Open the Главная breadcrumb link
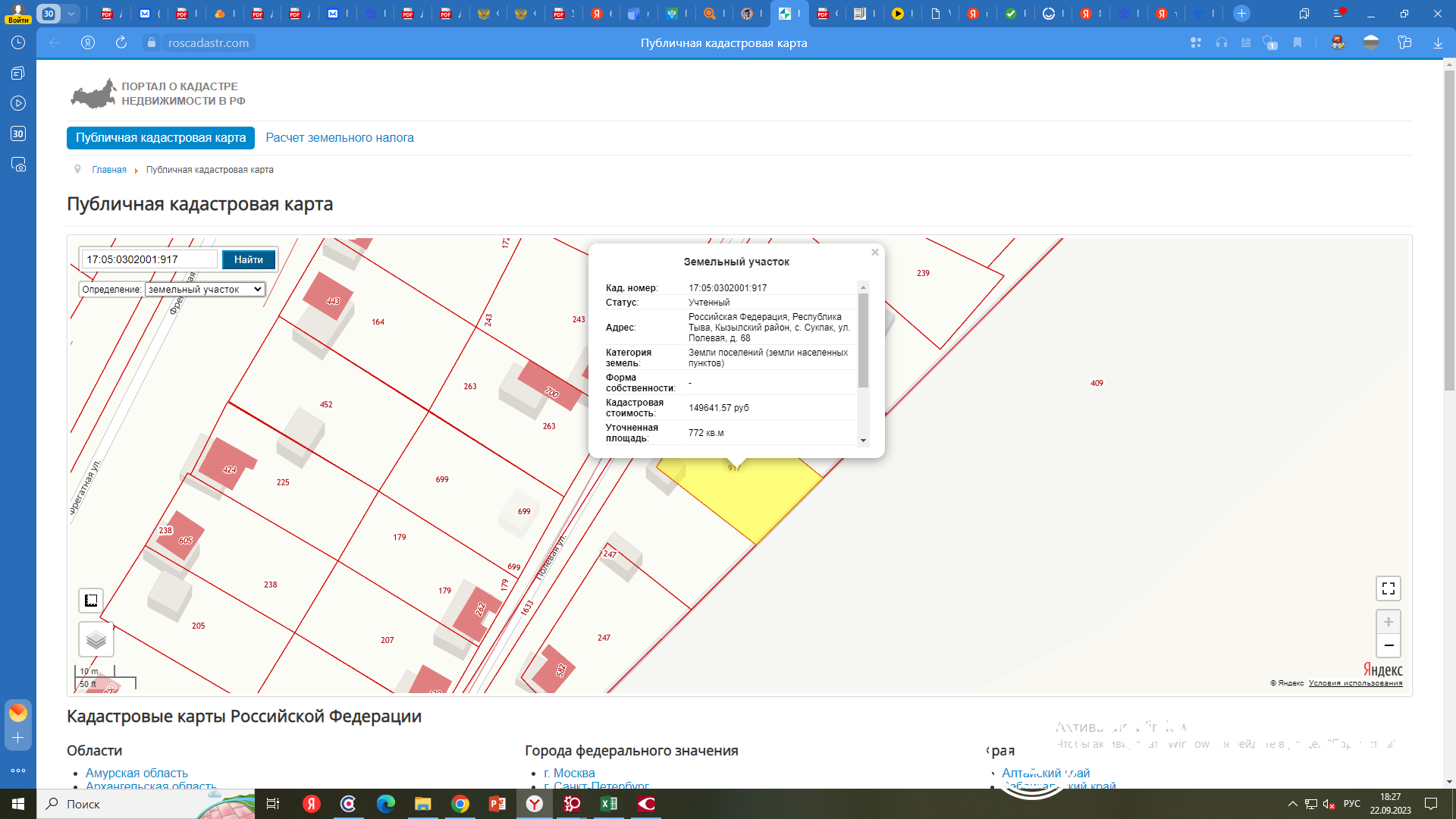 point(109,170)
